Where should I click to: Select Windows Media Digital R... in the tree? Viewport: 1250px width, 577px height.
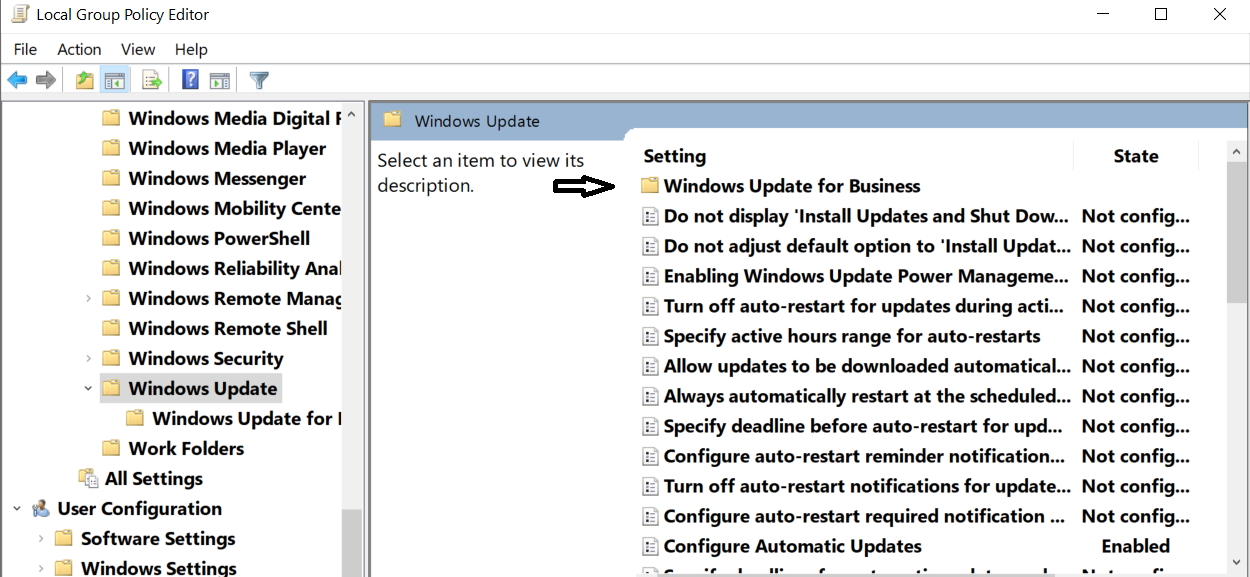coord(235,118)
